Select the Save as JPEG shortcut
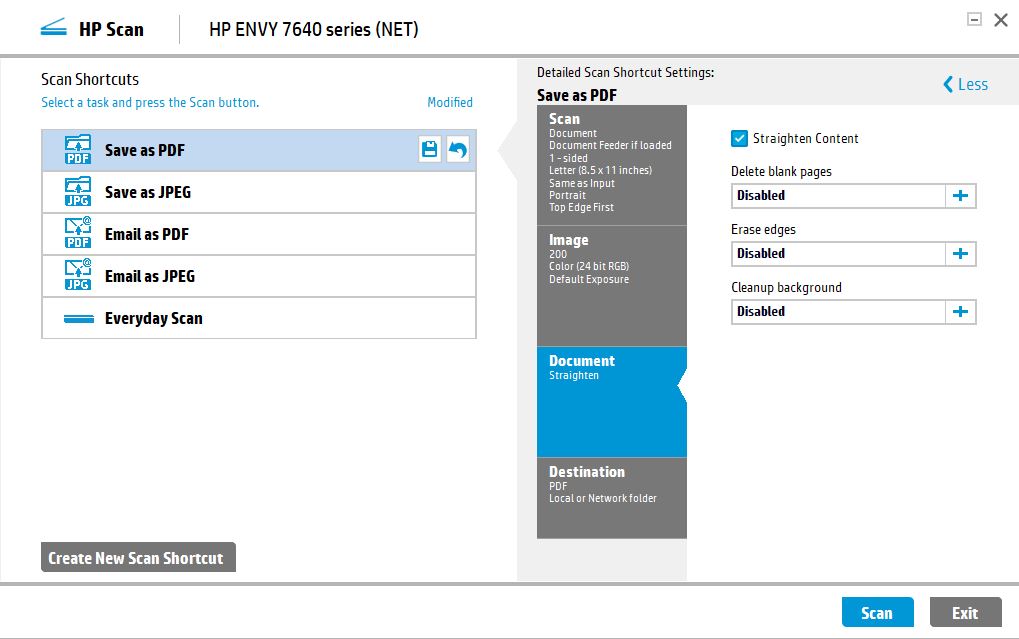The width and height of the screenshot is (1019, 639). [x=259, y=192]
